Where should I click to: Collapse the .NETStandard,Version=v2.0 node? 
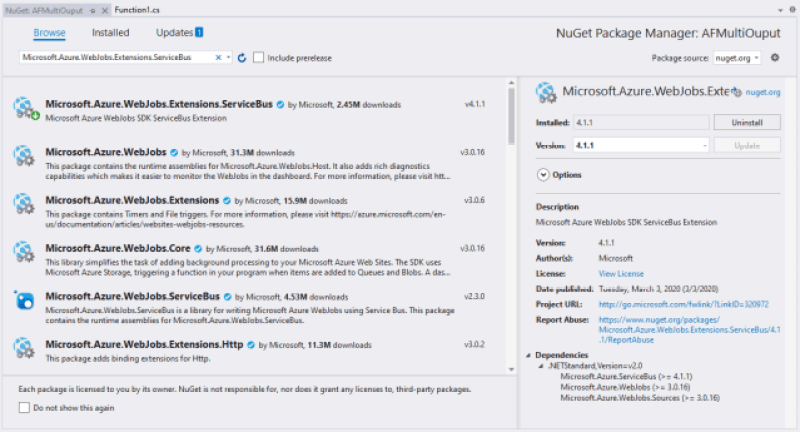[x=541, y=366]
